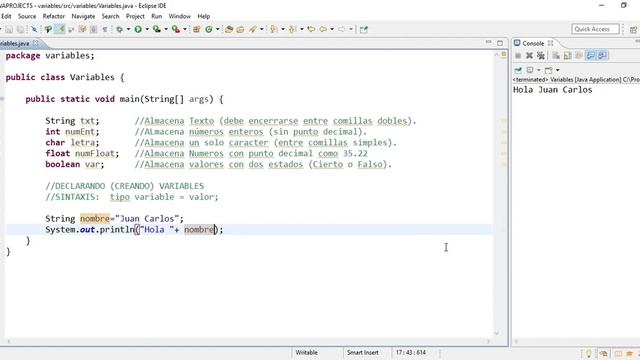Open the Source menu

point(27,16)
